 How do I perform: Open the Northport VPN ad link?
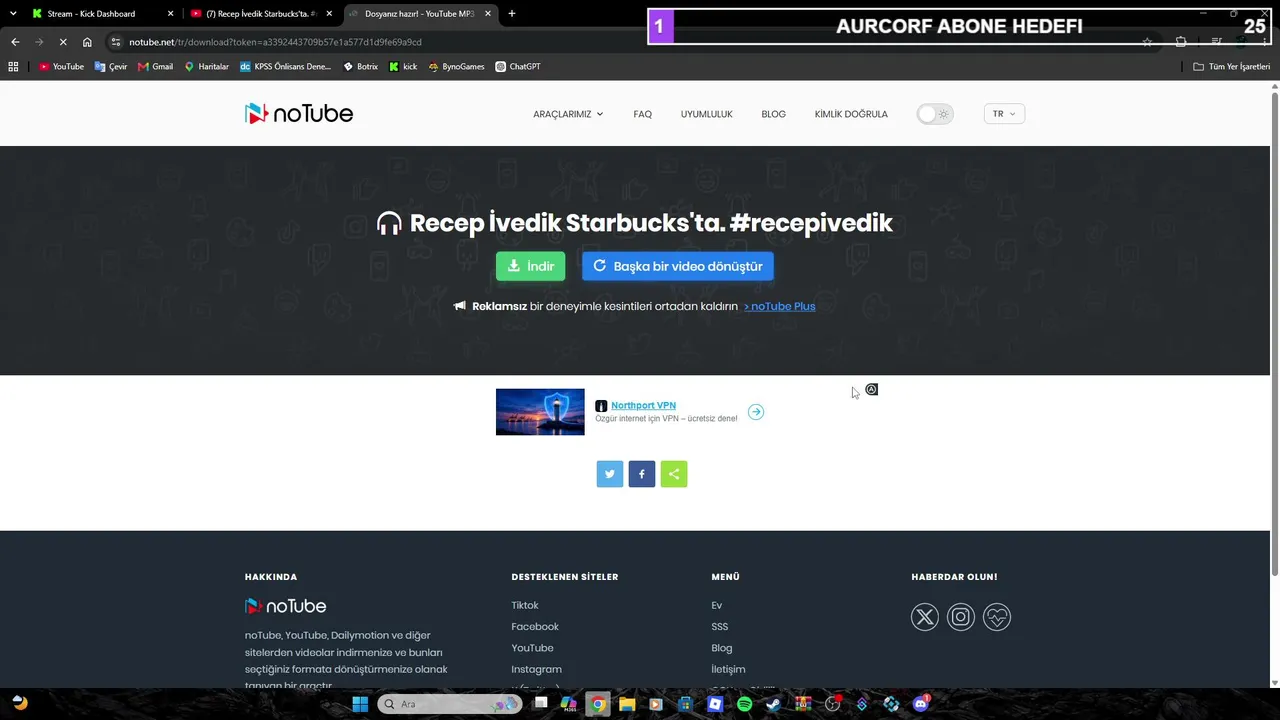tap(644, 405)
